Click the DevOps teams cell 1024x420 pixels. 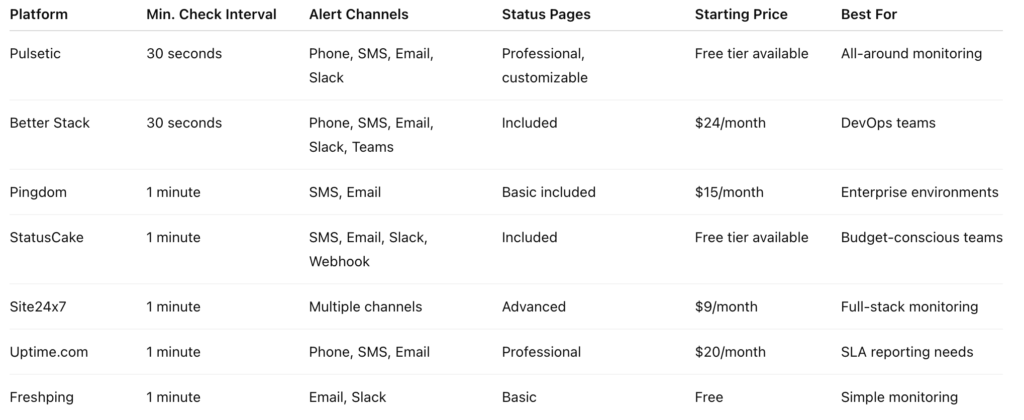click(888, 123)
